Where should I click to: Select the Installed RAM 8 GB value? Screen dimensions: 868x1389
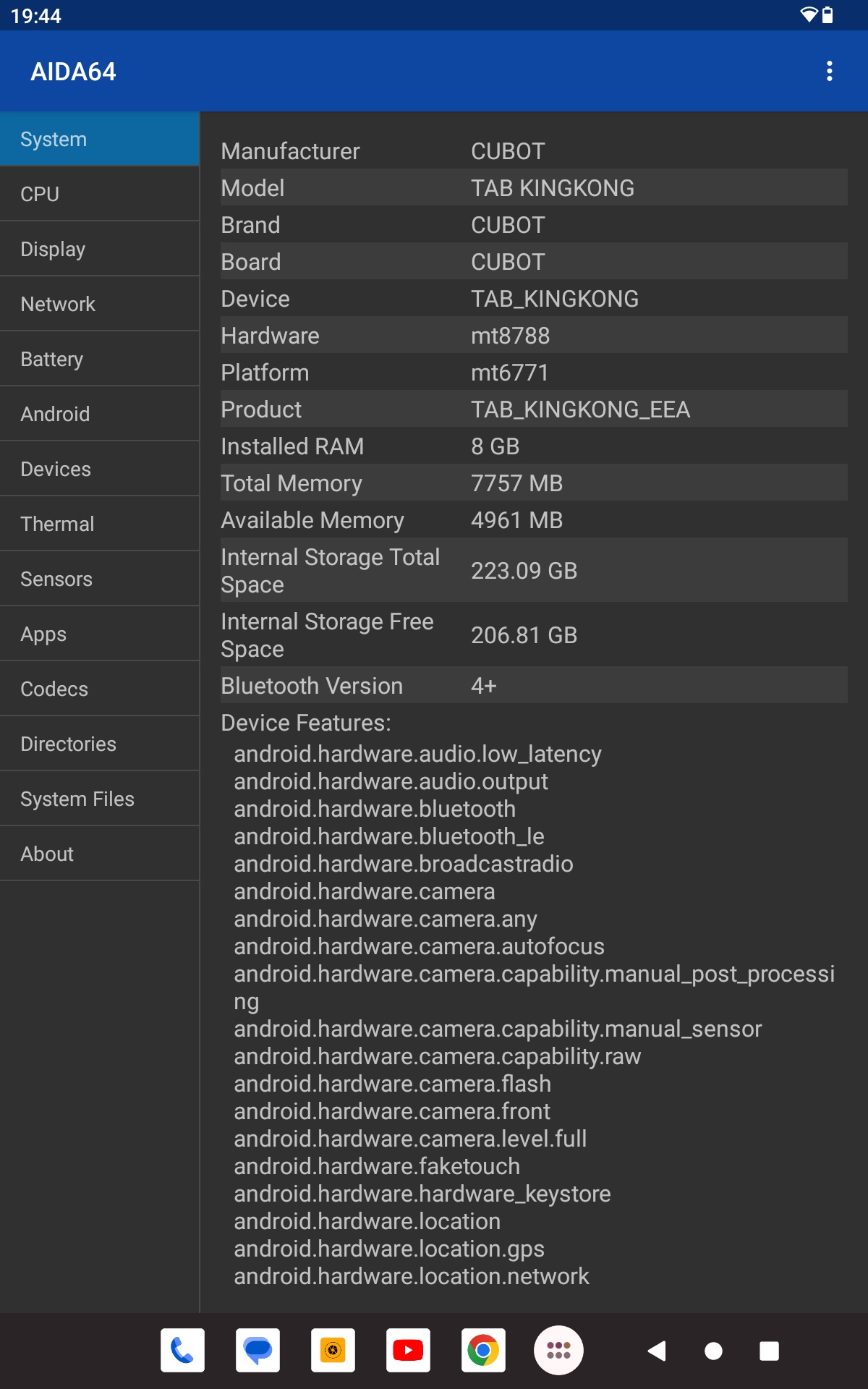(495, 446)
